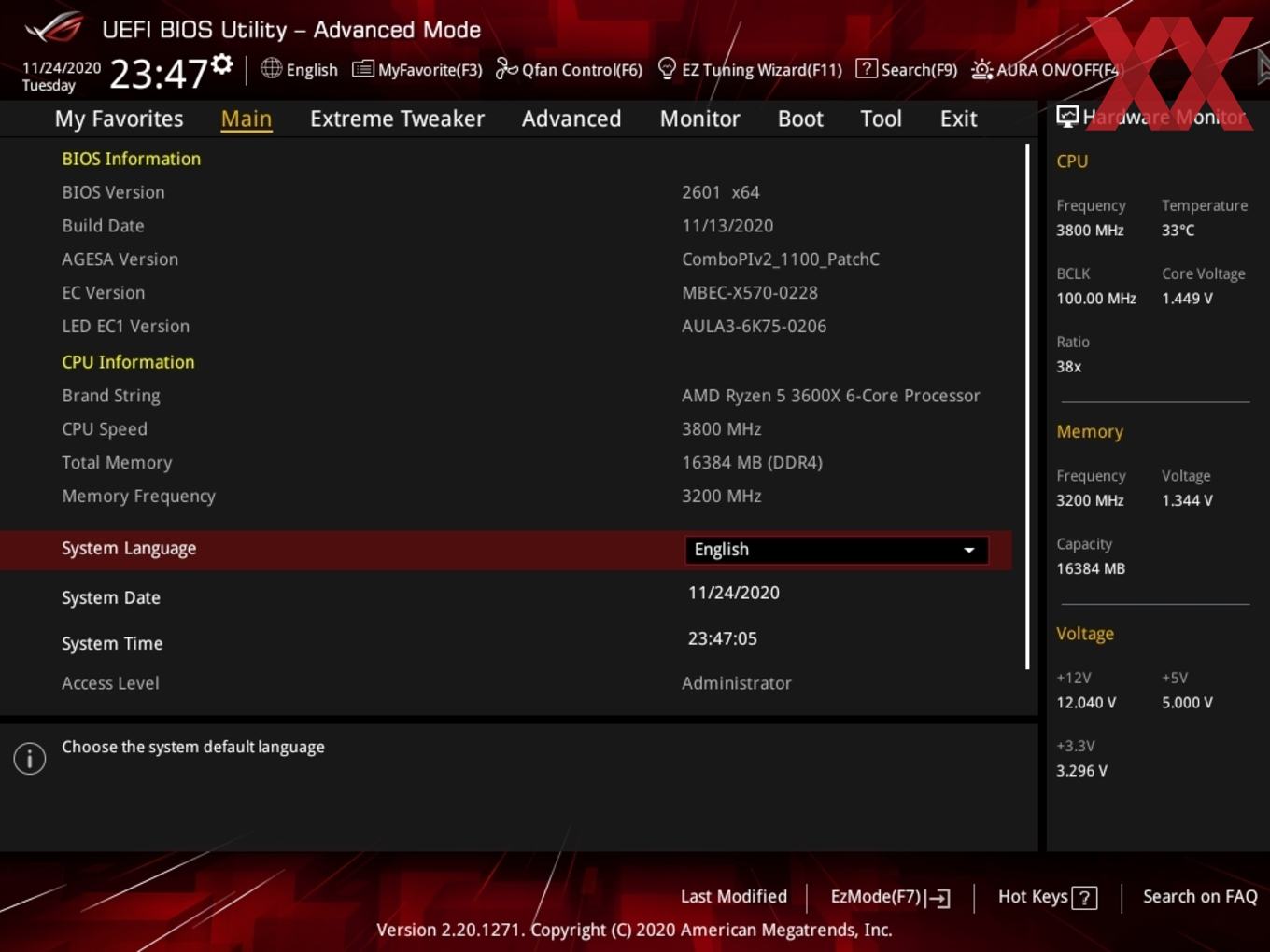Click LED EC1 Version value AULA3-6K75-0206
Screen dimensions: 1270x952
(755, 327)
